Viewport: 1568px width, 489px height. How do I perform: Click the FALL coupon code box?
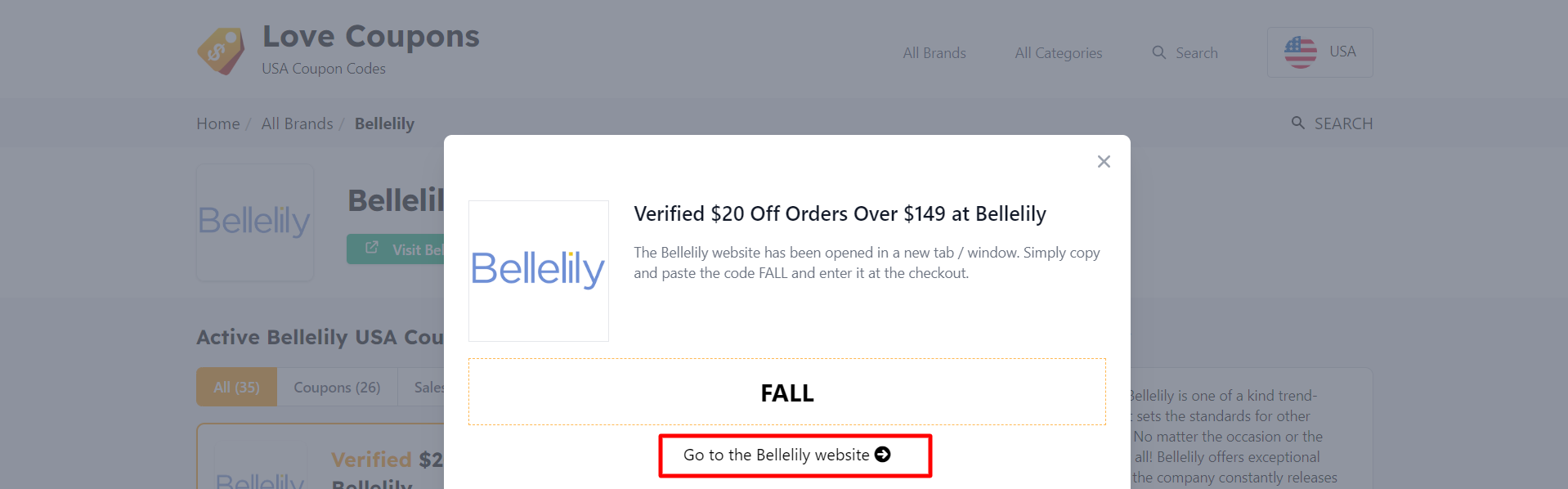[x=786, y=392]
